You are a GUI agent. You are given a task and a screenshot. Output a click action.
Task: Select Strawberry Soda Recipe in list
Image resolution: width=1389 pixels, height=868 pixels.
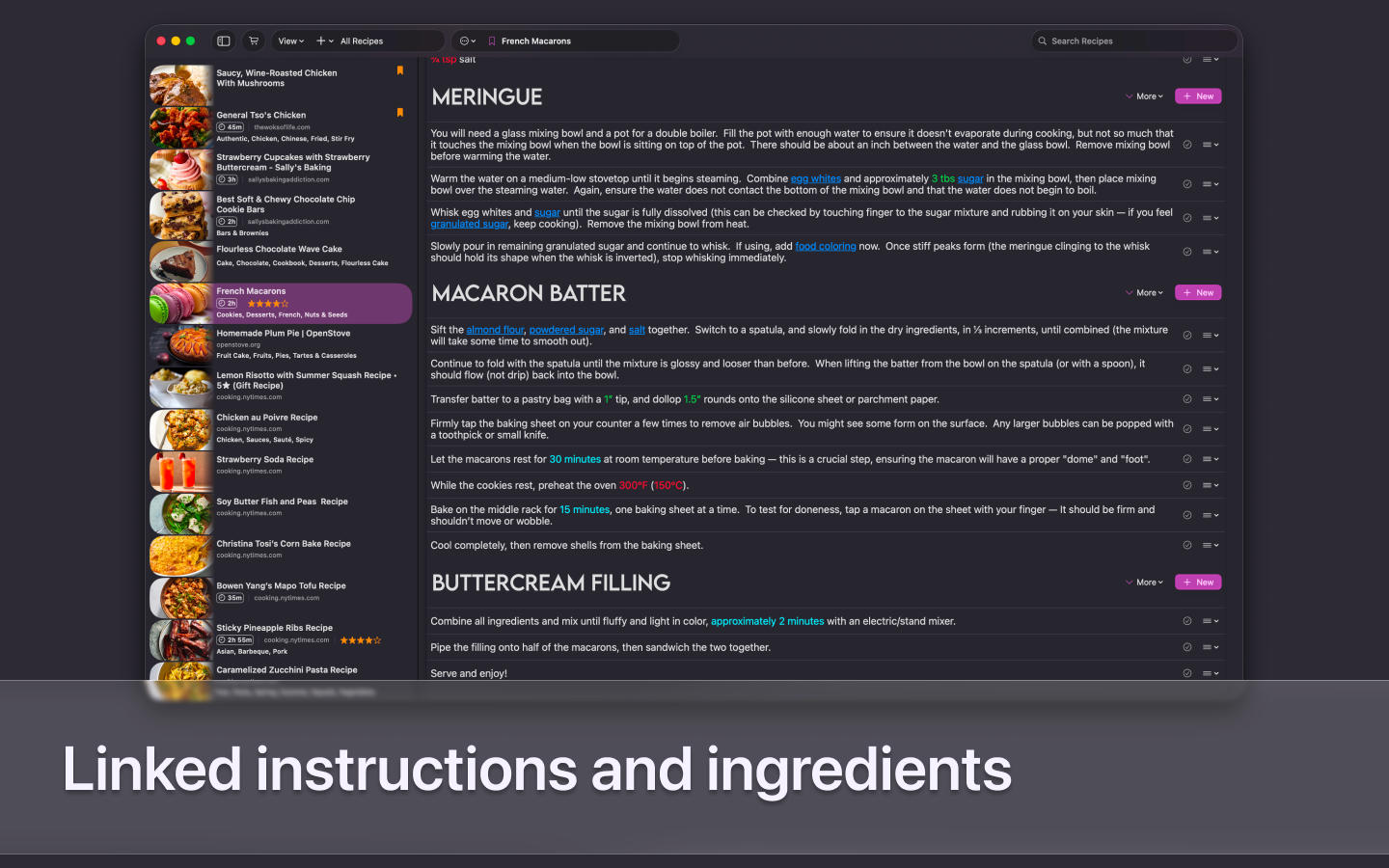click(x=280, y=471)
